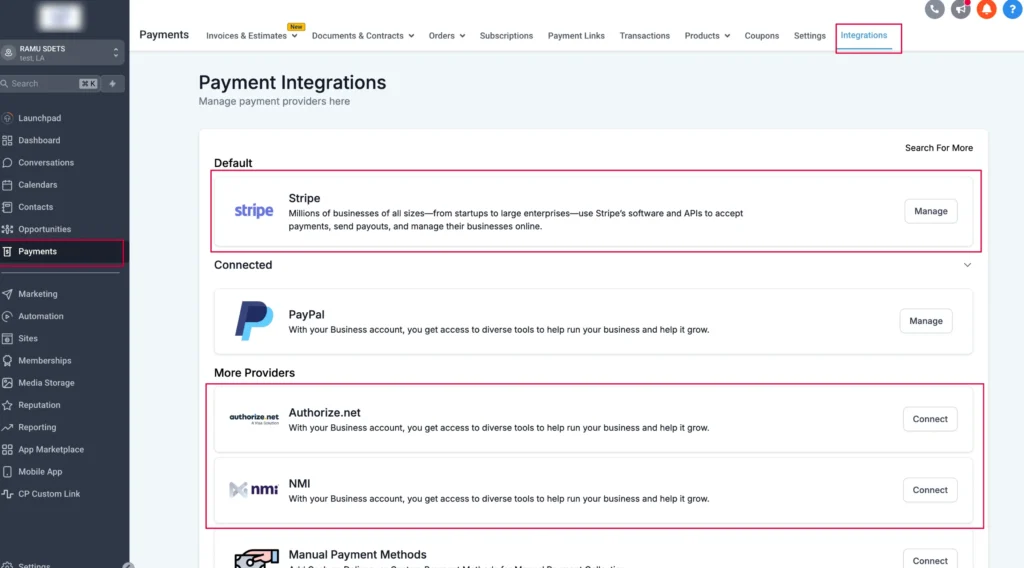Click the PayPal logo
This screenshot has width=1024, height=568.
point(253,321)
